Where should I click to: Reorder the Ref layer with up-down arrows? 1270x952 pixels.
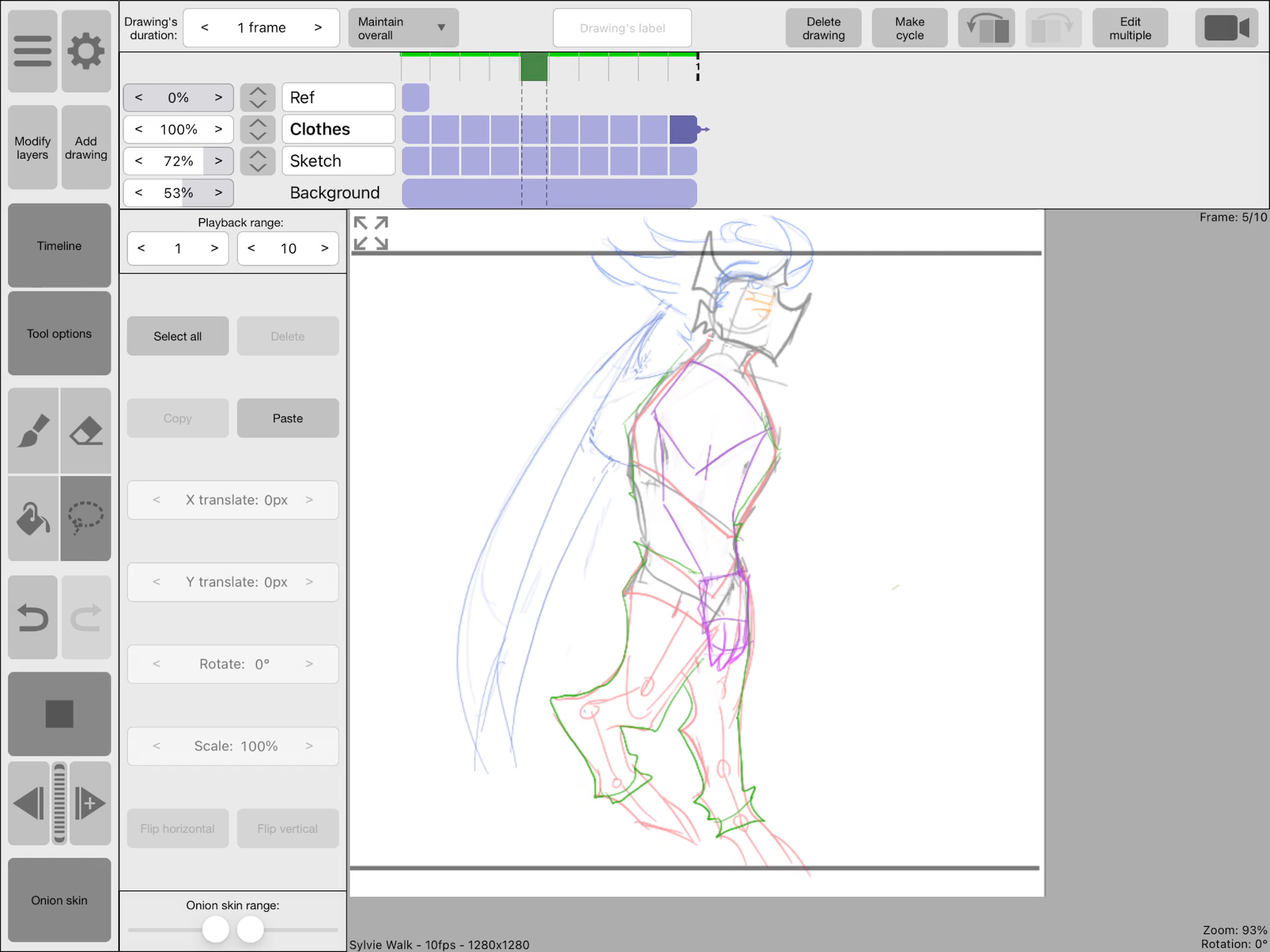(x=258, y=97)
